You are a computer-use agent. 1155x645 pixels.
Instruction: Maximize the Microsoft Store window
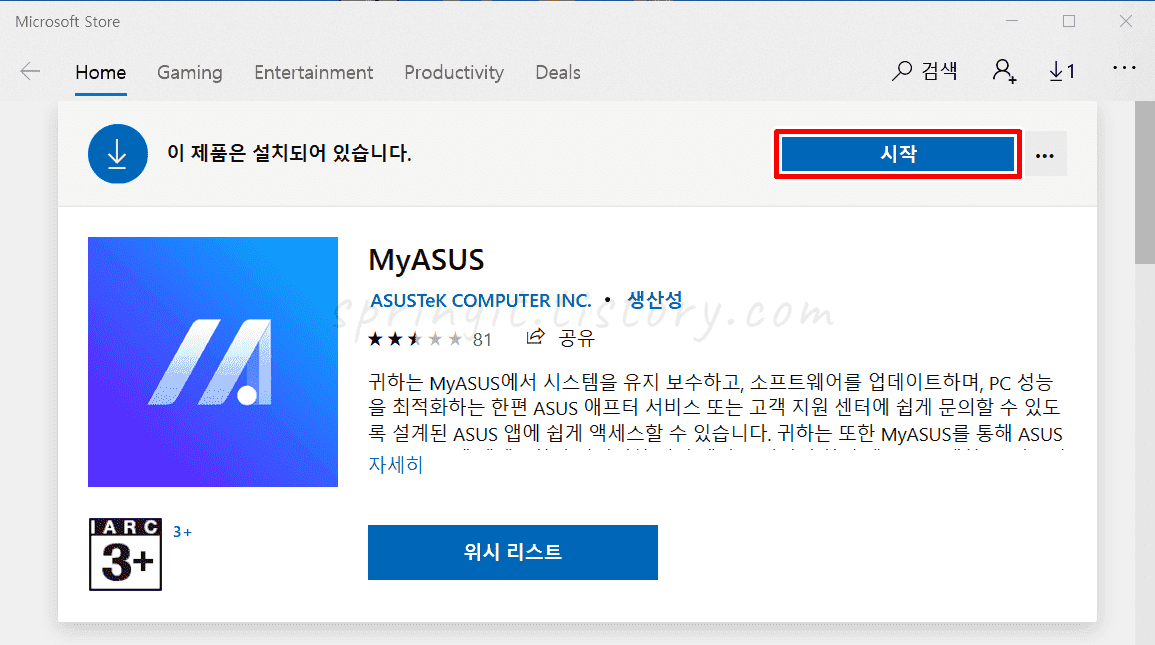click(1069, 21)
